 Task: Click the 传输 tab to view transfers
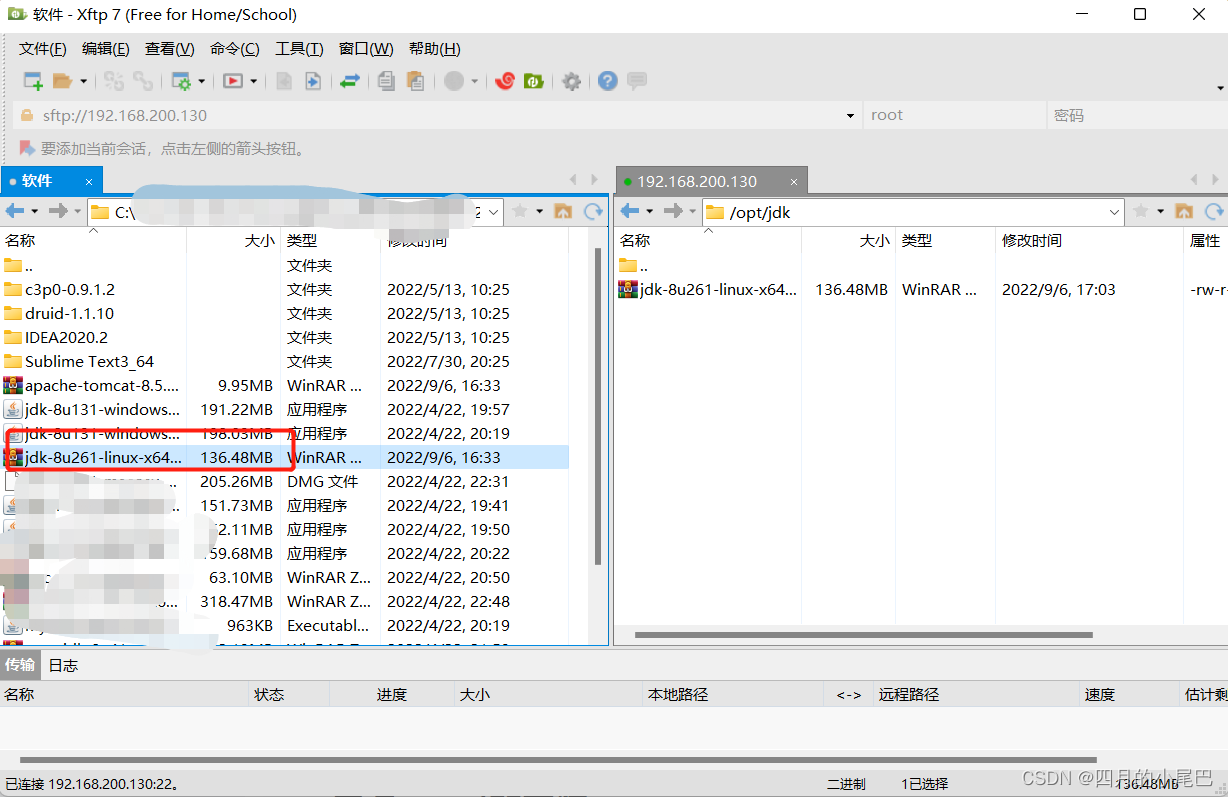(20, 664)
